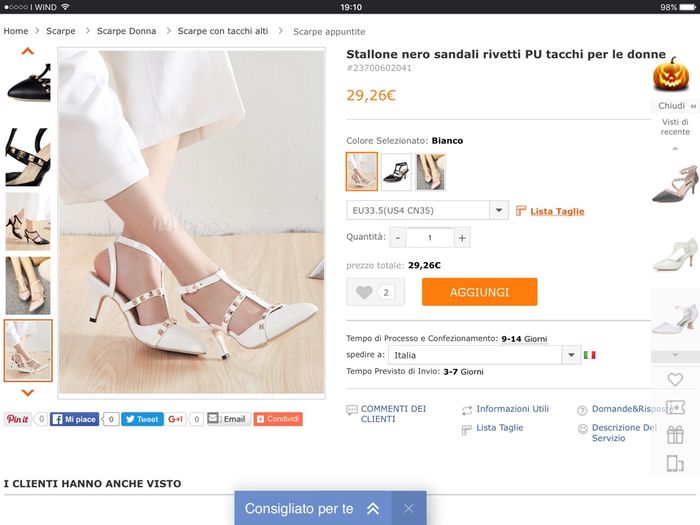Click the Pinterest Pin it button

(x=17, y=419)
